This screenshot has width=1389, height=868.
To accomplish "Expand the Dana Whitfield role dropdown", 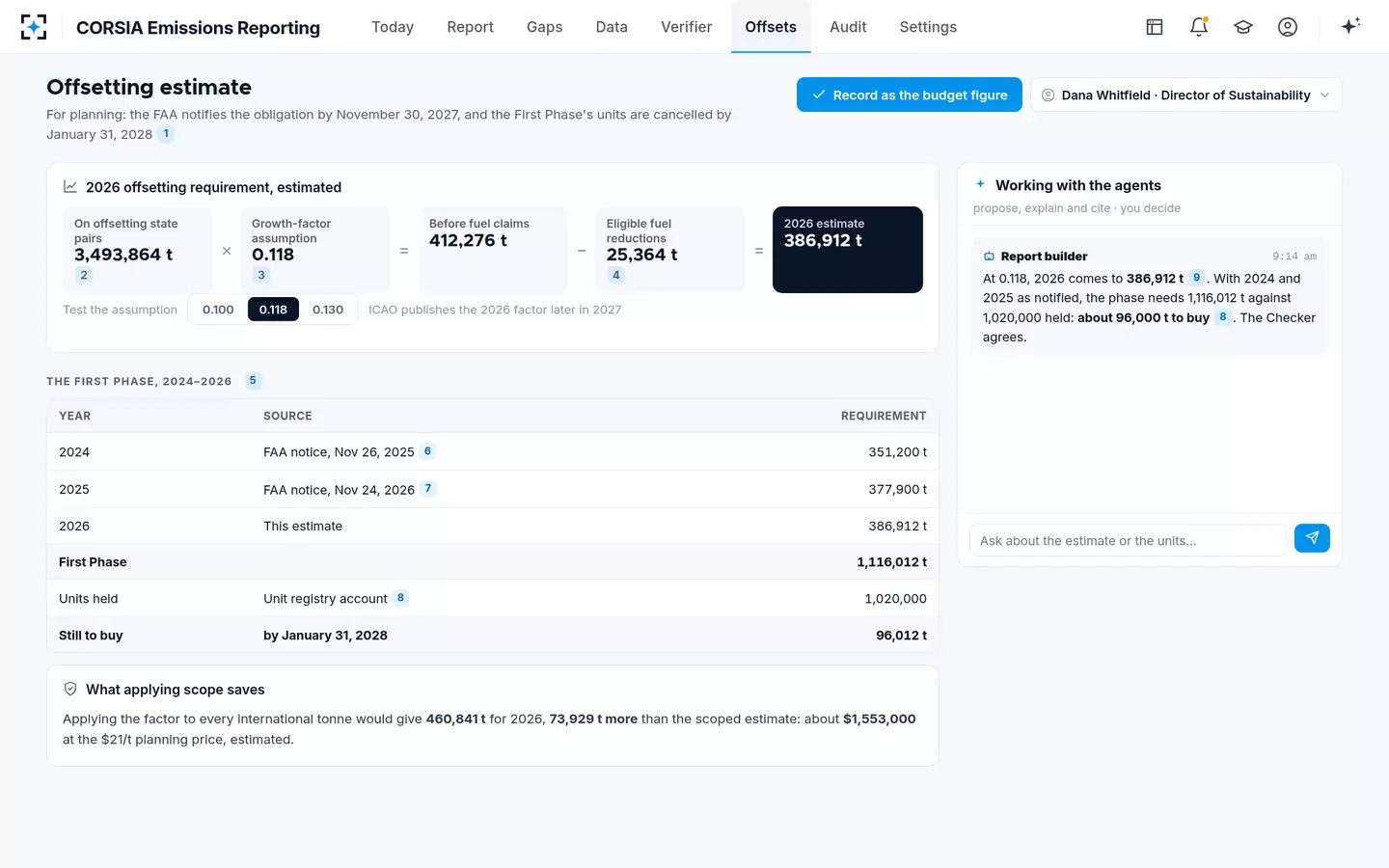I will 1186,95.
